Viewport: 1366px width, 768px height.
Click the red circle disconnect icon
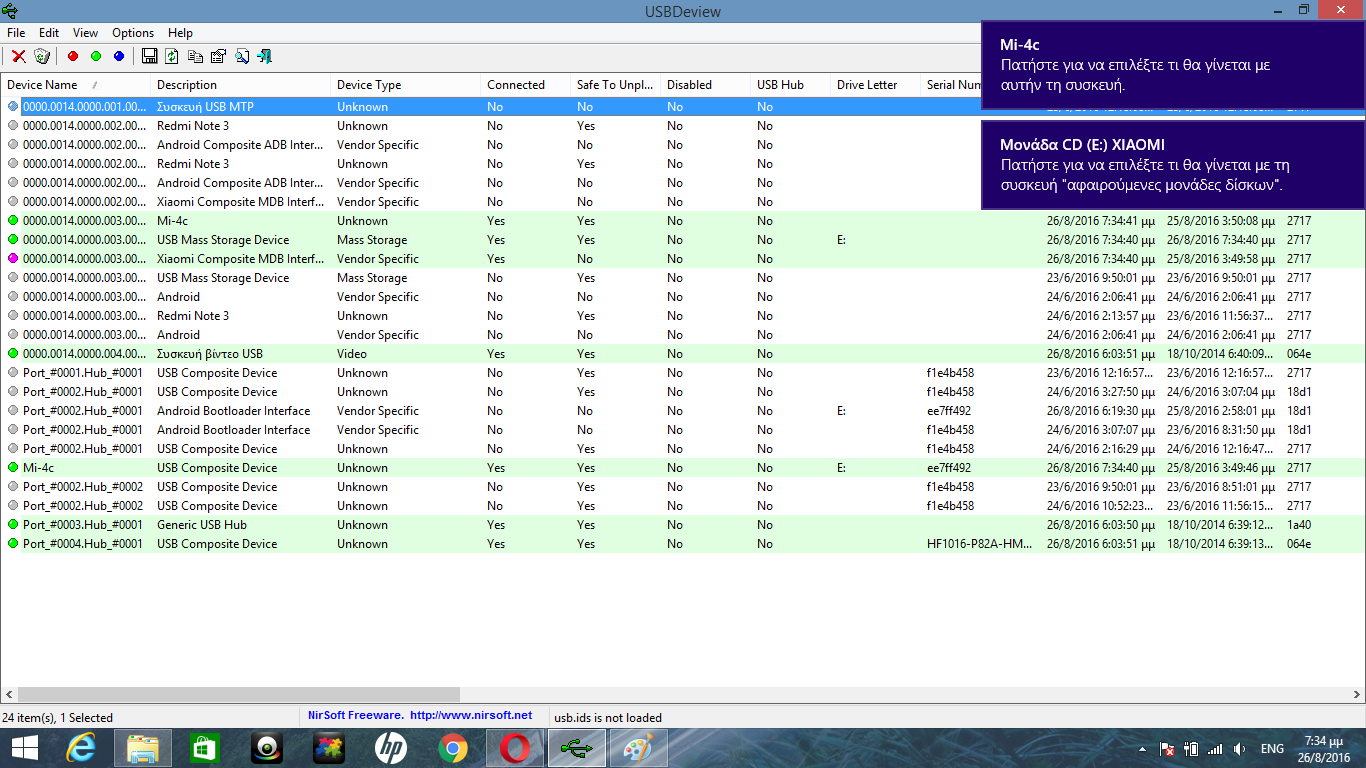(x=72, y=56)
